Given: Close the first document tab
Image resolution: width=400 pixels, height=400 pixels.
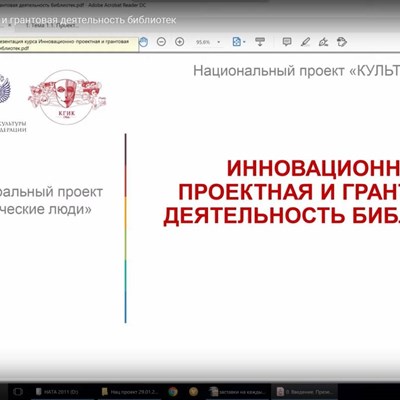Looking at the screenshot, I should point(10,25).
